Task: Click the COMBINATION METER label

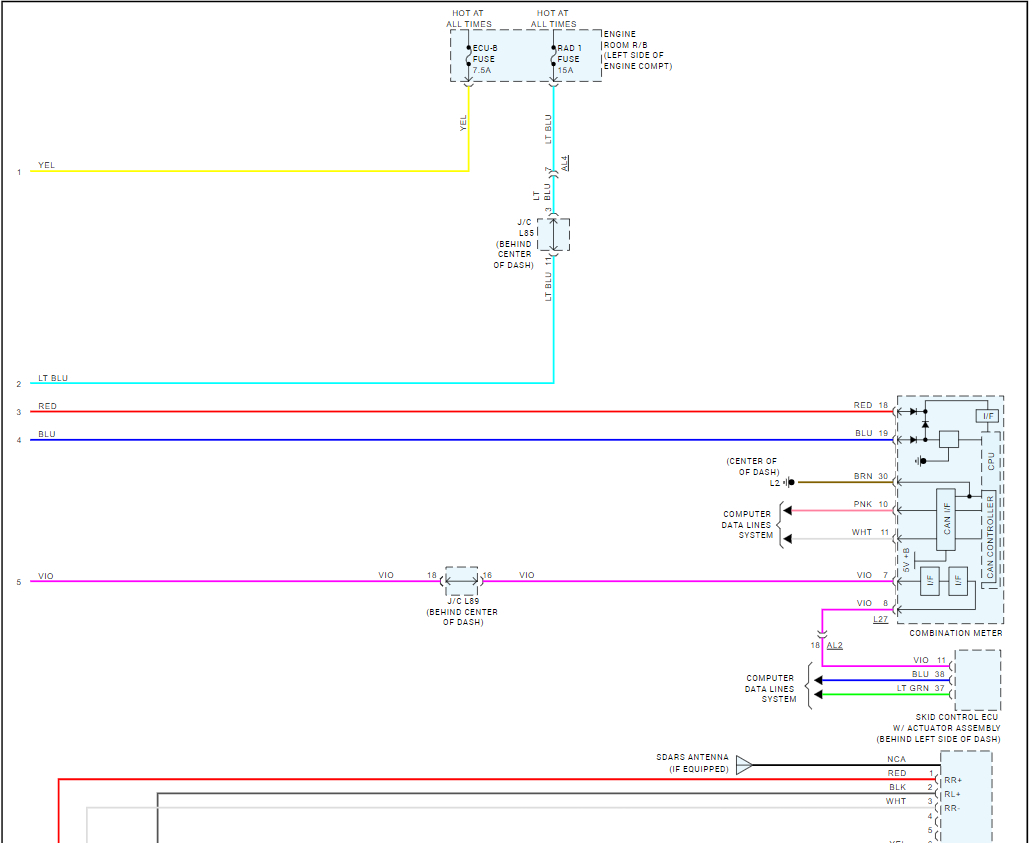Action: click(955, 633)
